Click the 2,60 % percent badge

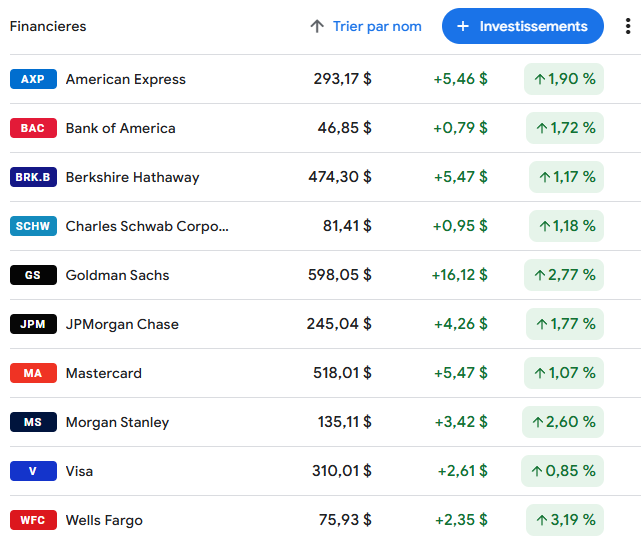563,422
